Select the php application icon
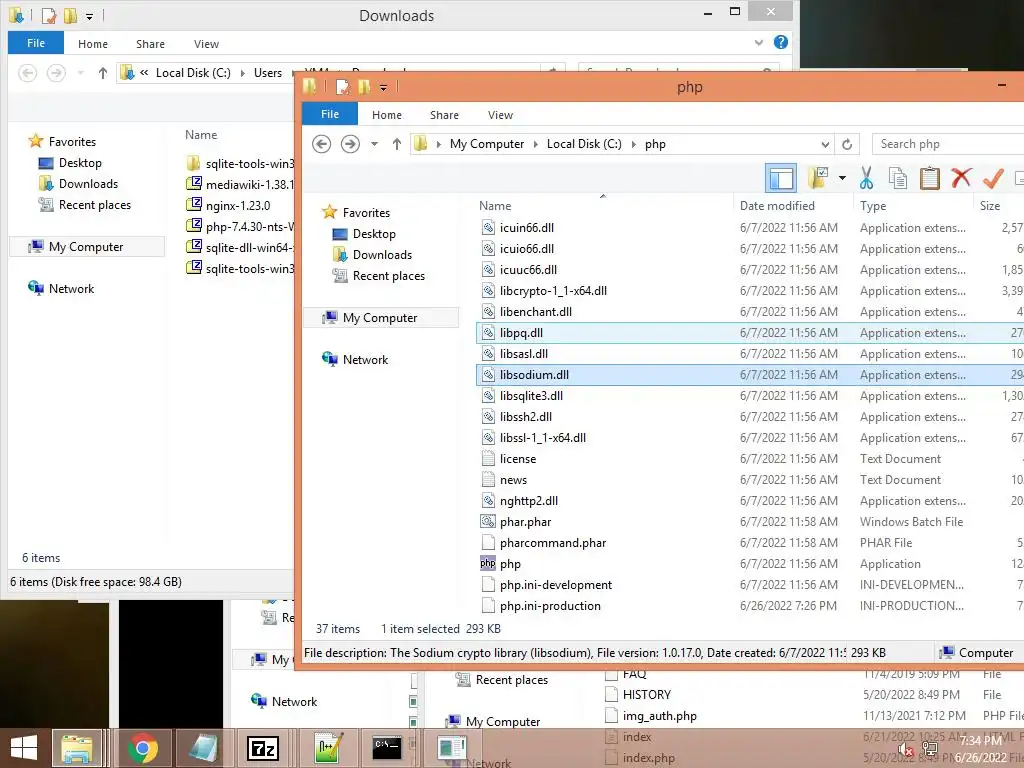This screenshot has width=1024, height=768. click(x=488, y=564)
